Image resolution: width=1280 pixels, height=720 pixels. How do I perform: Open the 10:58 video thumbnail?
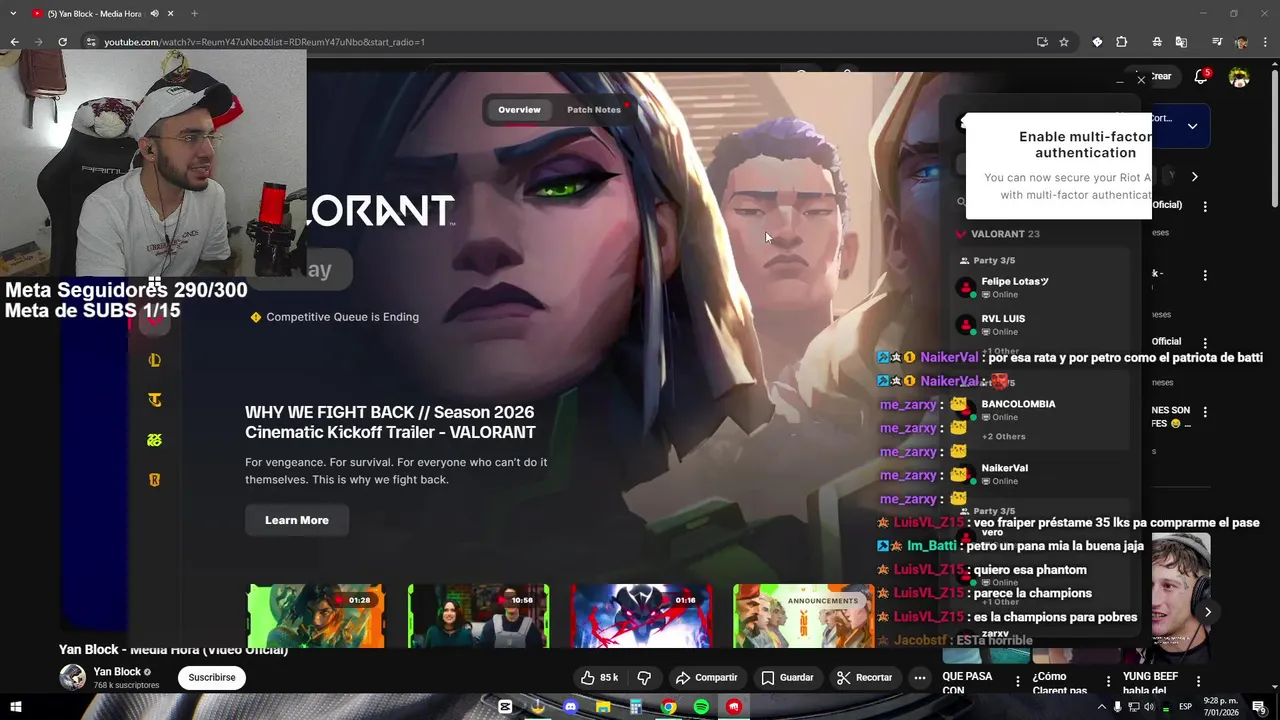478,616
